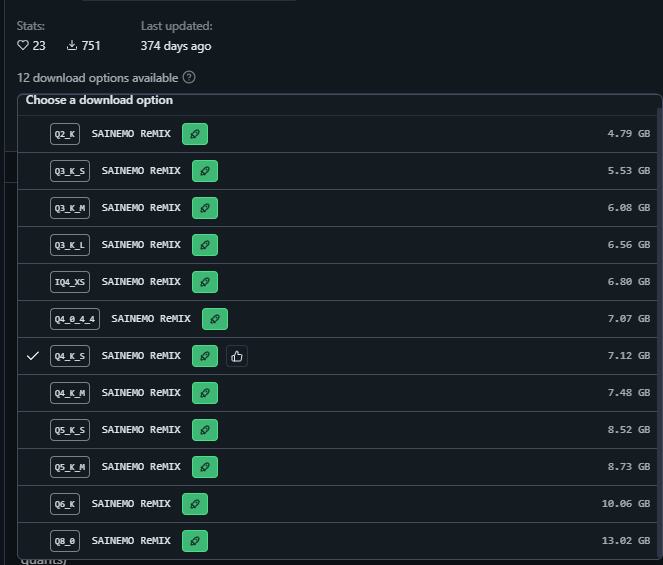The width and height of the screenshot is (663, 565).
Task: Click the download list vertical scrollbar
Action: pos(658,300)
